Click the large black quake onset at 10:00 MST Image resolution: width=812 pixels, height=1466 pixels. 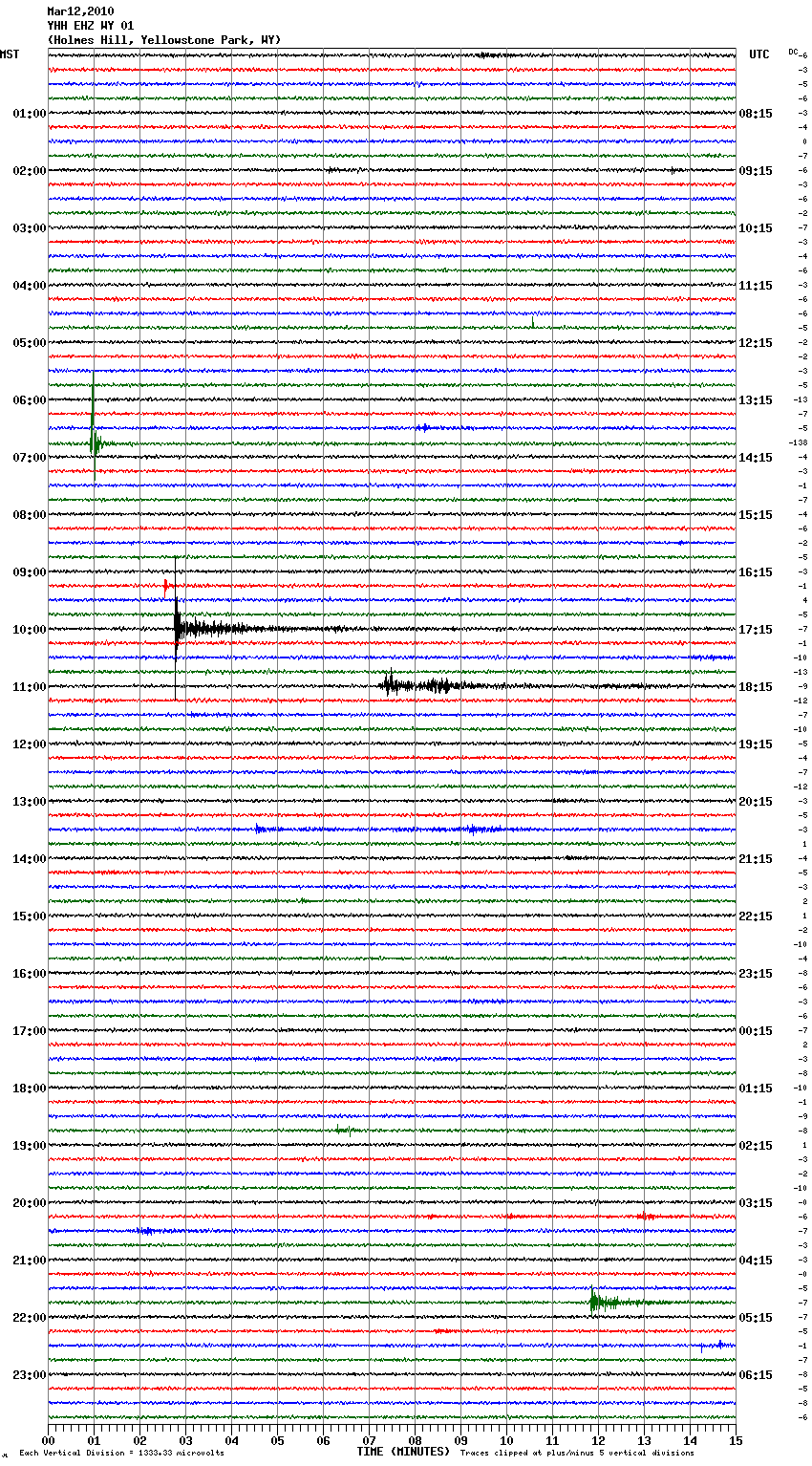[179, 628]
